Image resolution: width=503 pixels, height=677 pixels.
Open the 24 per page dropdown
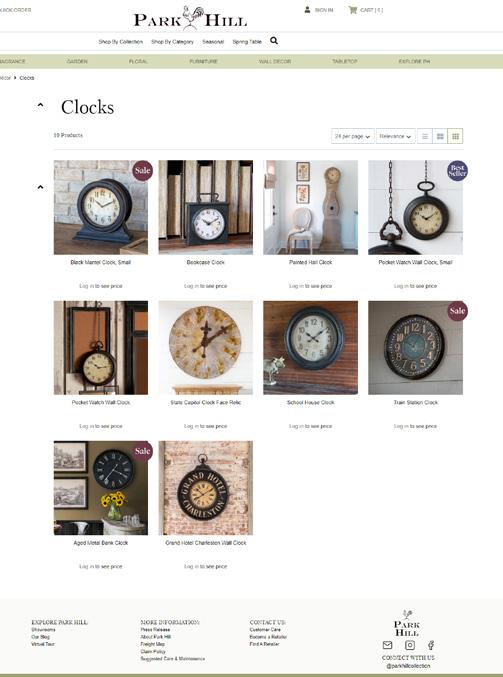[x=353, y=136]
